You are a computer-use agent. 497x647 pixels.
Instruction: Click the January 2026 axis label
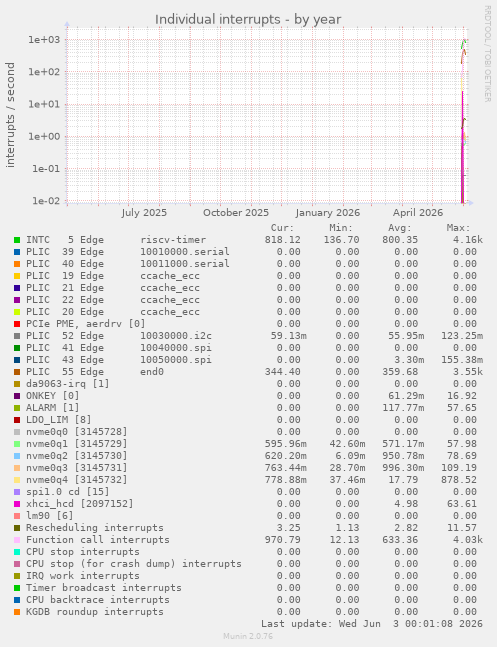point(328,213)
